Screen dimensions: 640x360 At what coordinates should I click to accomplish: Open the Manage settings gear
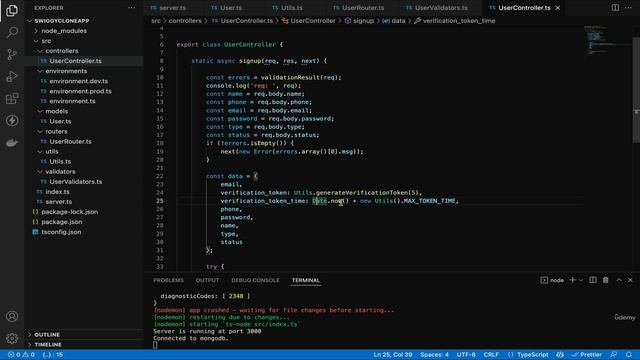click(12, 338)
